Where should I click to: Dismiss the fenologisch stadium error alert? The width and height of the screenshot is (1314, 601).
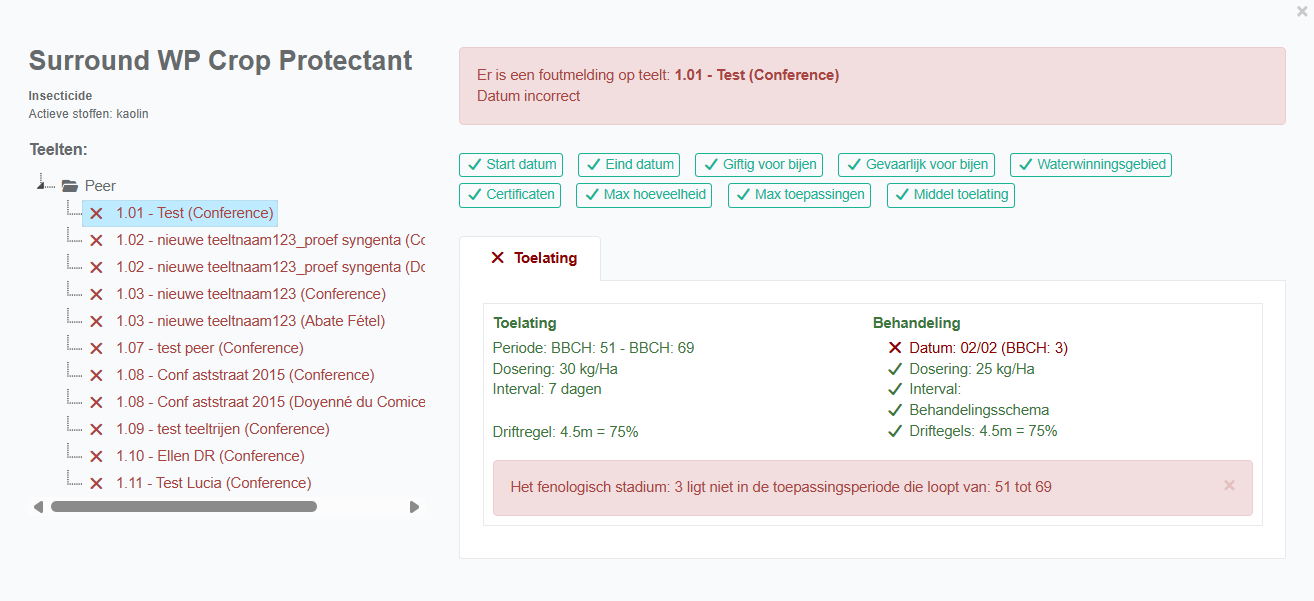click(x=1229, y=486)
